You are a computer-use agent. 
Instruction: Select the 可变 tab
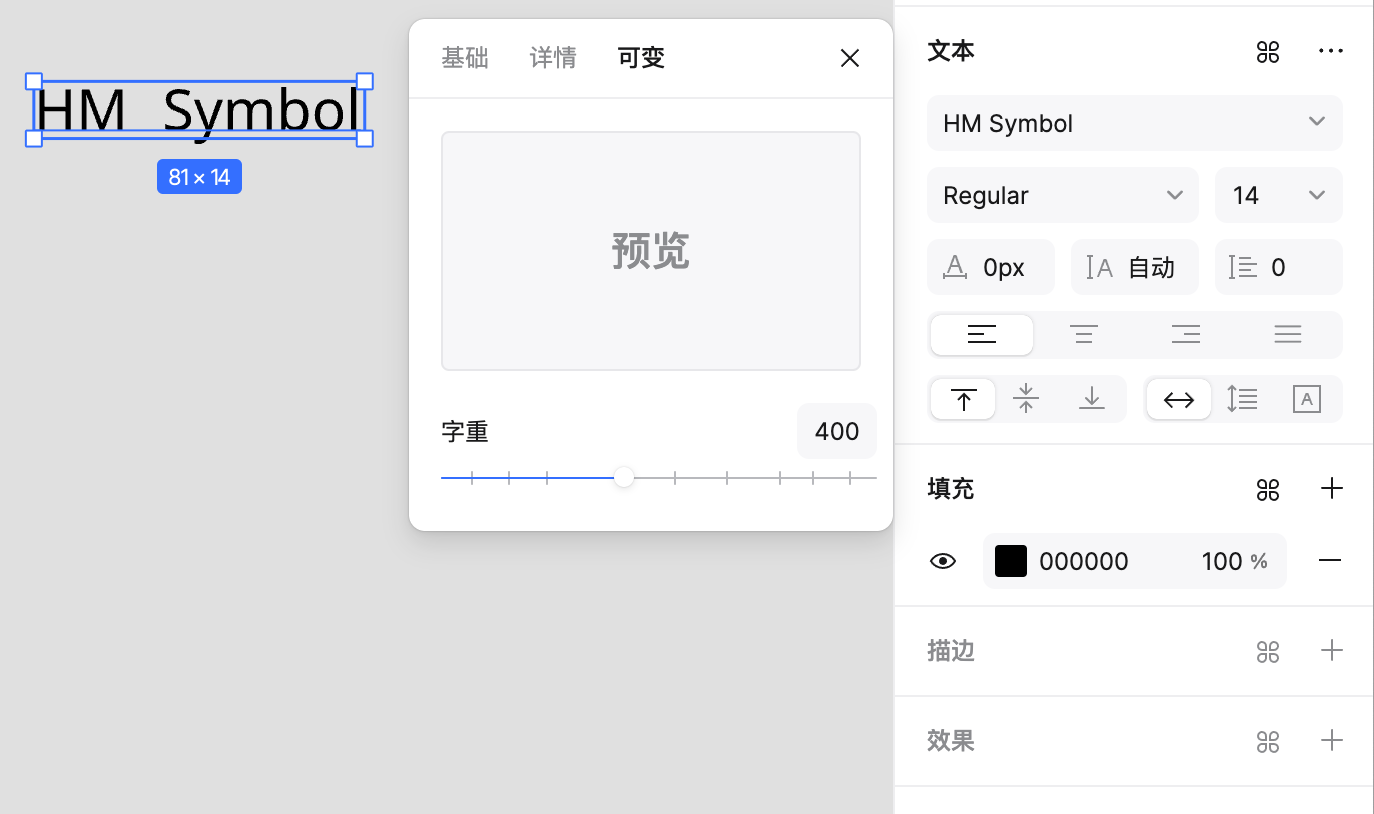(641, 58)
